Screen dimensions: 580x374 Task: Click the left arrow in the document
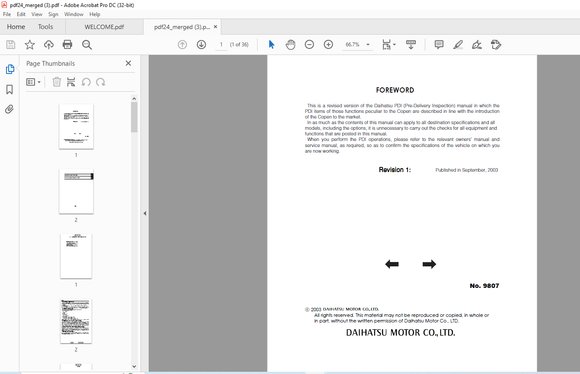coord(392,264)
